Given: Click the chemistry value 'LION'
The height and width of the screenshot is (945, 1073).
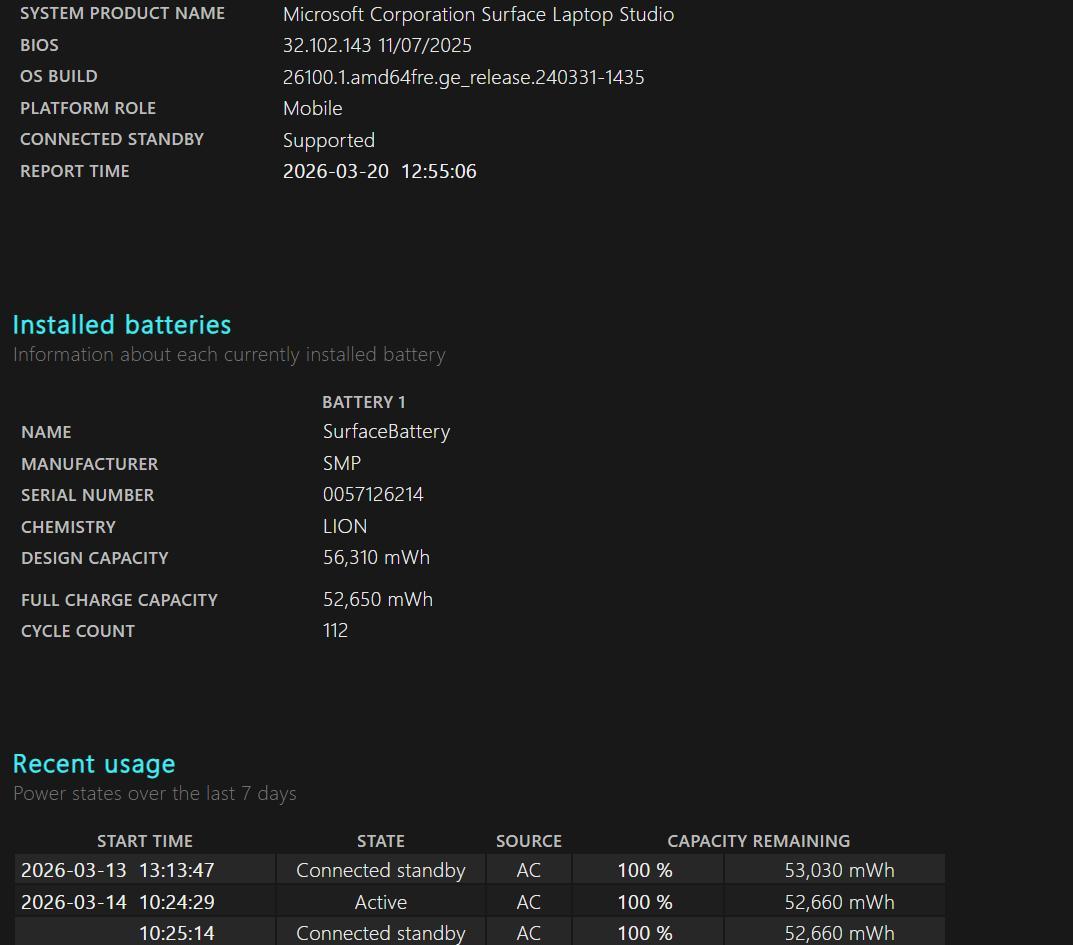Looking at the screenshot, I should [345, 526].
